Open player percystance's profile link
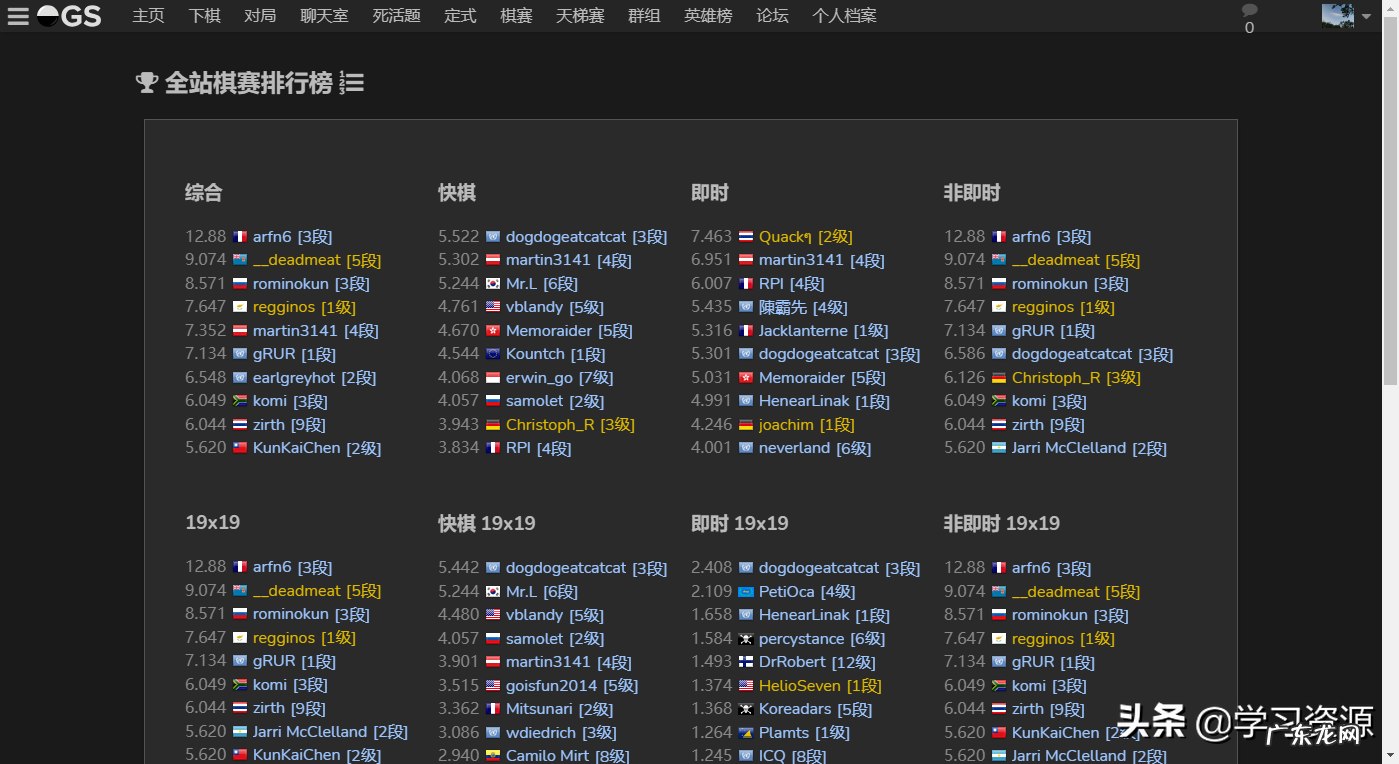 (822, 639)
